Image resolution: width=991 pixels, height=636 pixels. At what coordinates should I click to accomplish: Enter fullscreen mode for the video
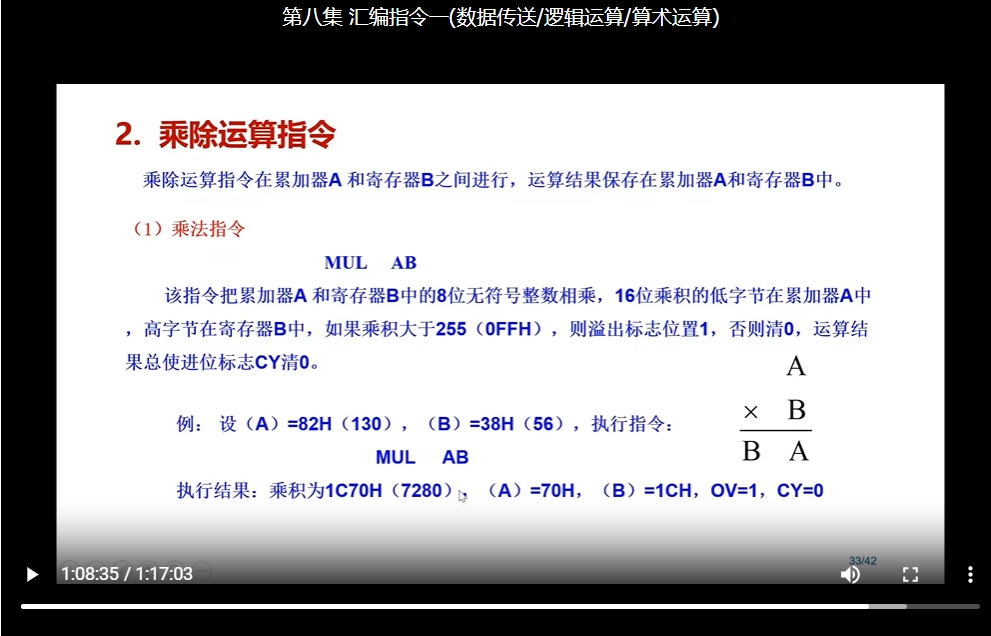[910, 574]
